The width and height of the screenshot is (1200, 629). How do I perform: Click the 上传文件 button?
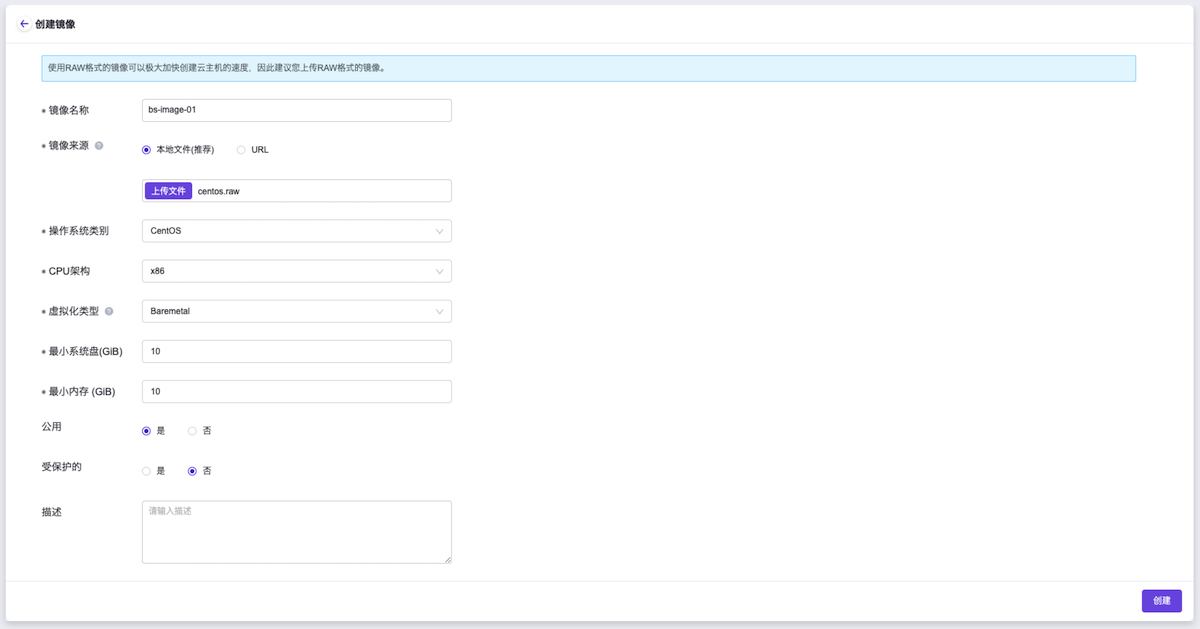pos(169,191)
